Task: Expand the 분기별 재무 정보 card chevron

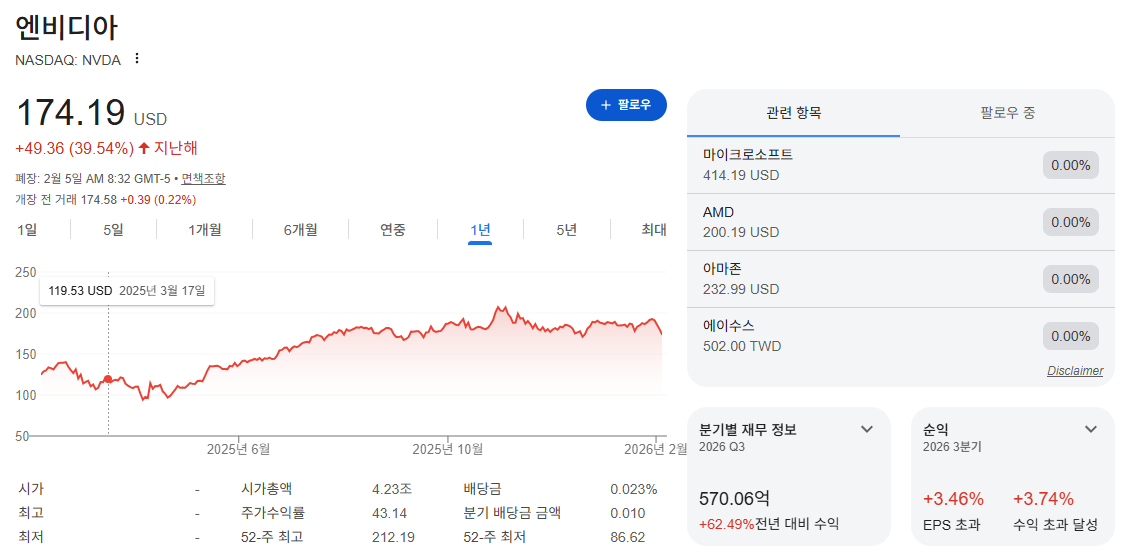Action: (x=866, y=430)
